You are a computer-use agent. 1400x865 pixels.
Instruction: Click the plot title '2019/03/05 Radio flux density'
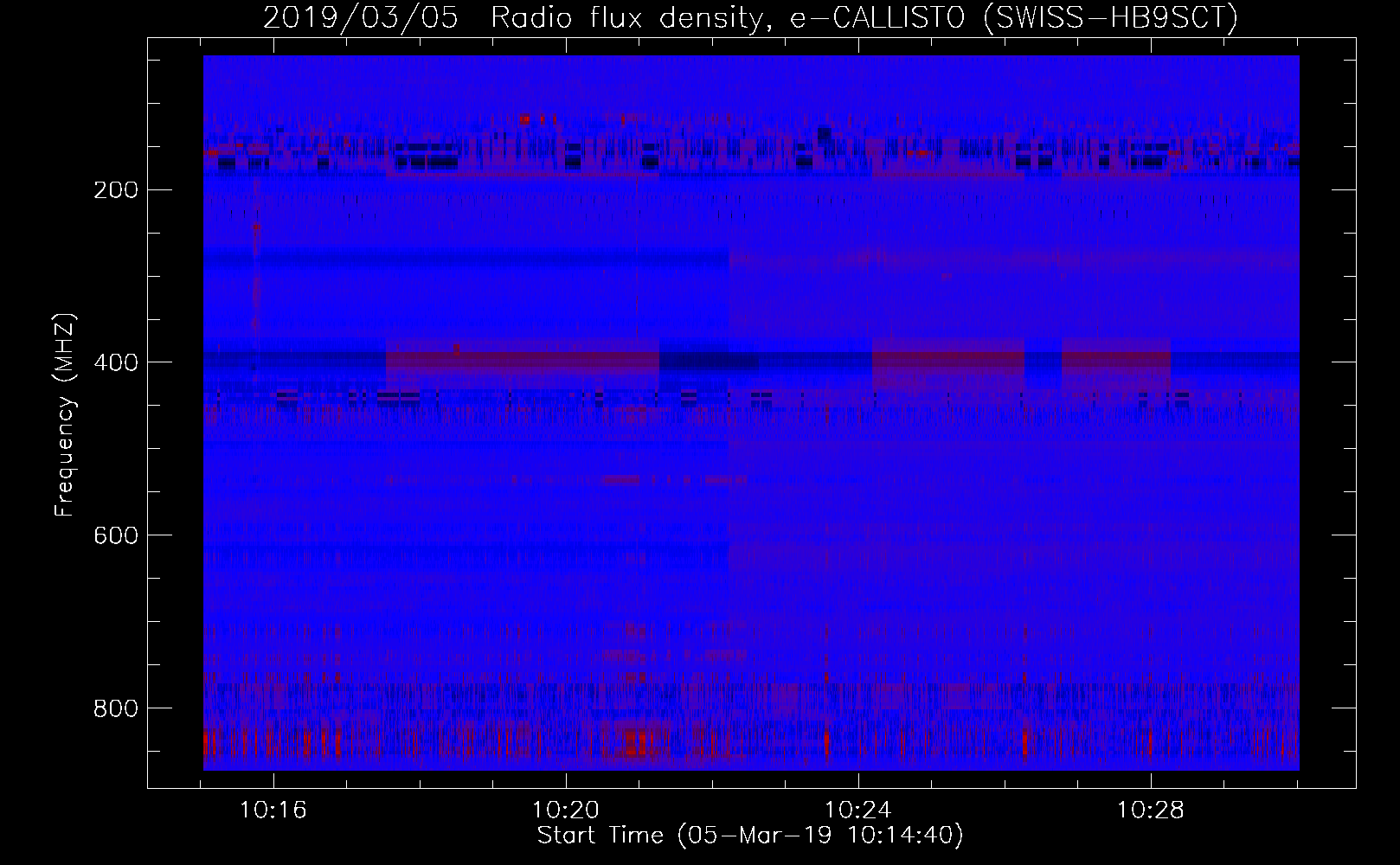tap(516, 18)
